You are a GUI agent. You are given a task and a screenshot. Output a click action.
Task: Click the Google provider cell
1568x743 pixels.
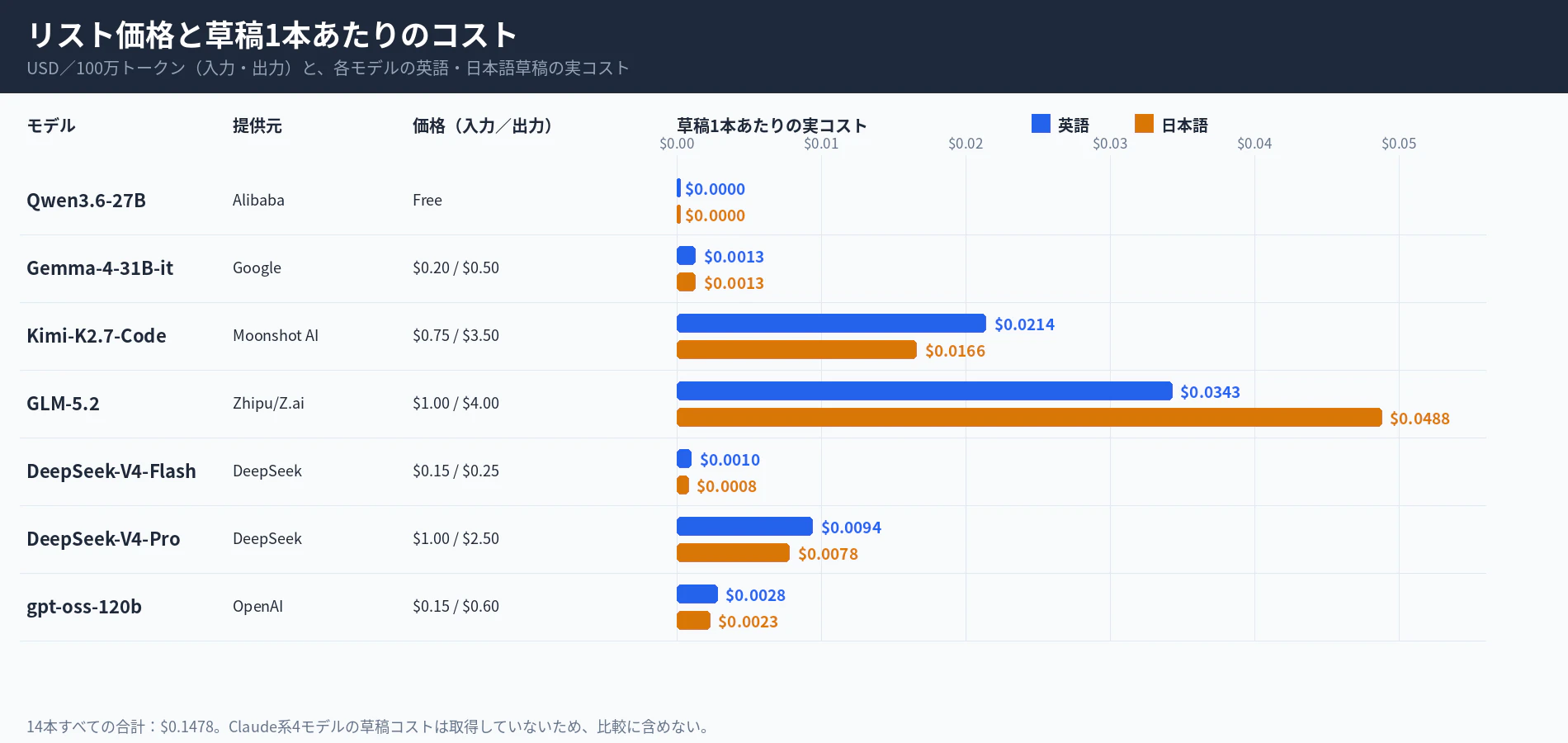257,267
